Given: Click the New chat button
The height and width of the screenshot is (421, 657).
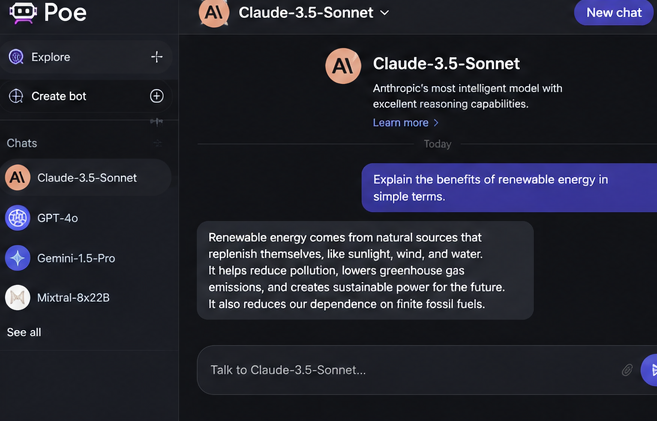Looking at the screenshot, I should coord(613,13).
